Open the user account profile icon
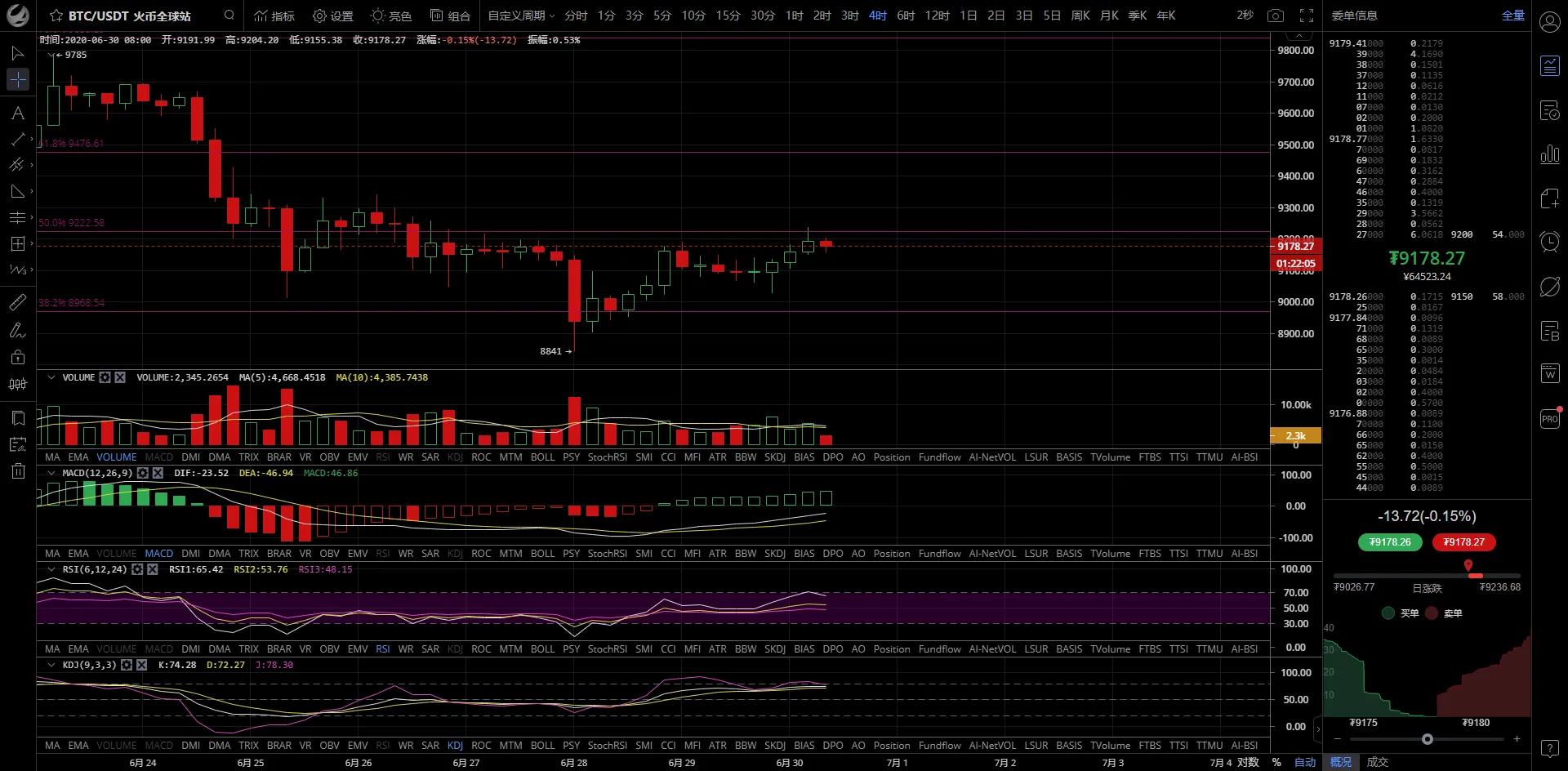 [x=1549, y=22]
